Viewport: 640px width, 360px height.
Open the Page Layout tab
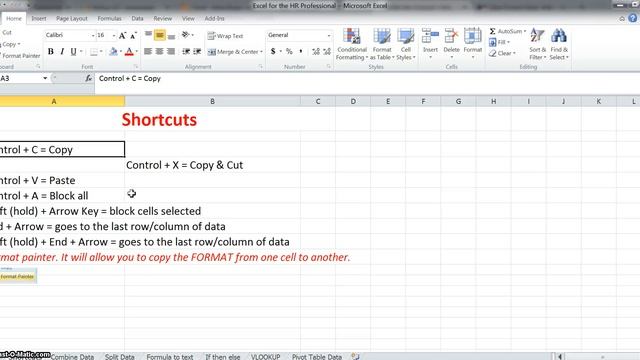72,19
